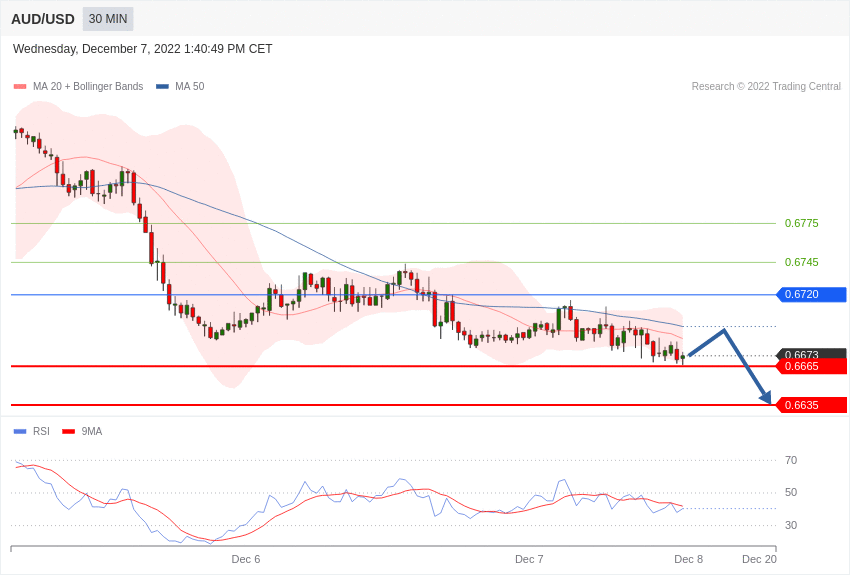850x576 pixels.
Task: Click the red 9MA legend swatch
Action: pos(69,432)
